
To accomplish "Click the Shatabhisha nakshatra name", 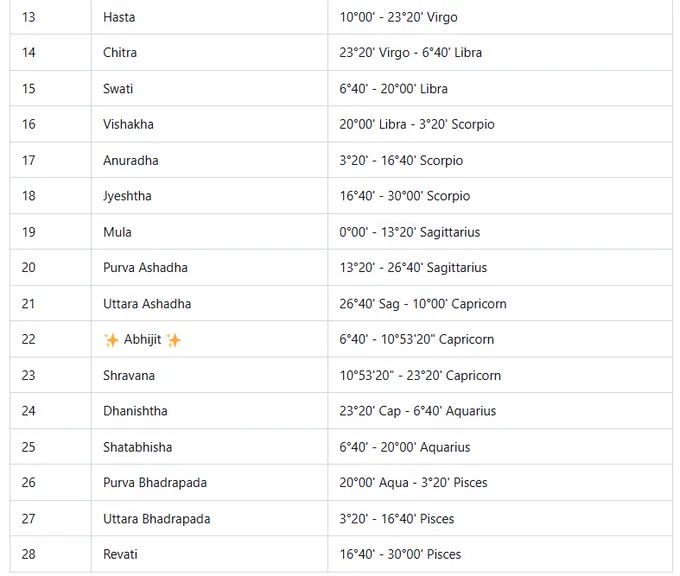I will pos(137,447).
